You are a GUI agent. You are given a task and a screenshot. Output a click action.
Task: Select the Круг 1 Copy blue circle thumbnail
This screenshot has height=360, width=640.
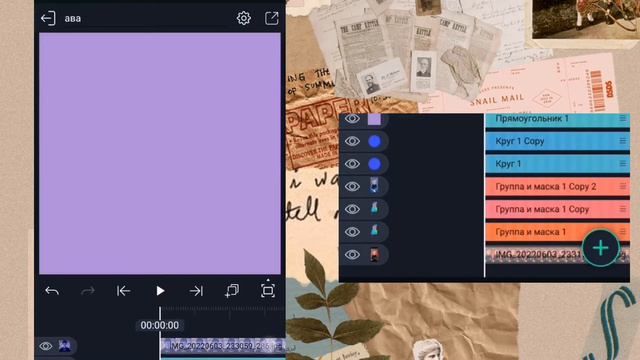click(374, 141)
